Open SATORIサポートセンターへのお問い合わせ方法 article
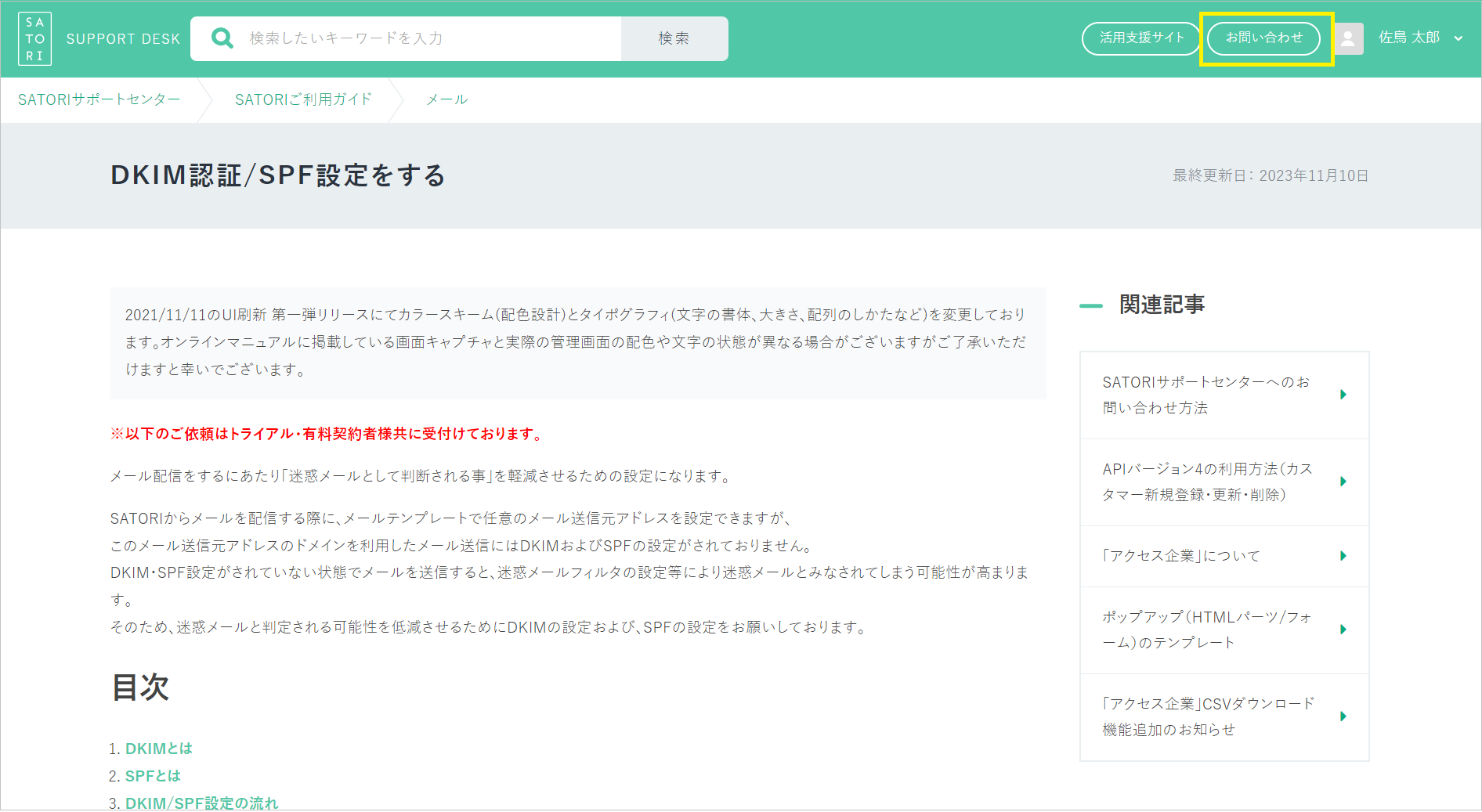The width and height of the screenshot is (1482, 812). coord(1224,395)
